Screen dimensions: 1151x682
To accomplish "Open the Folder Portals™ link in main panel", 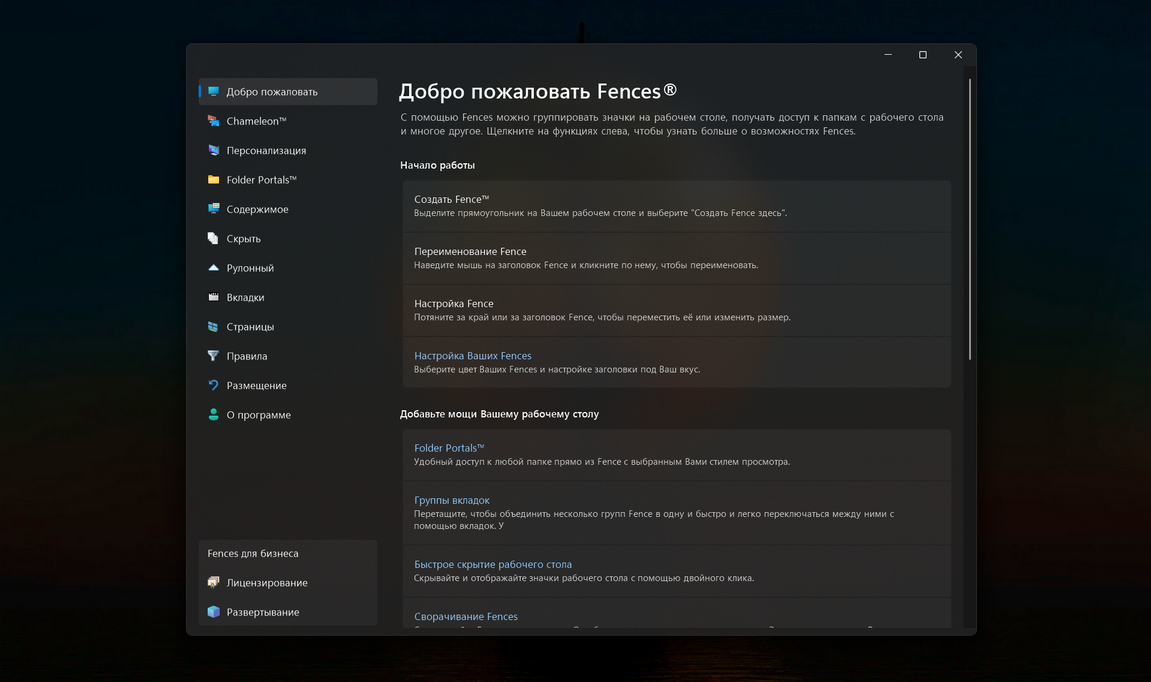I will (449, 448).
